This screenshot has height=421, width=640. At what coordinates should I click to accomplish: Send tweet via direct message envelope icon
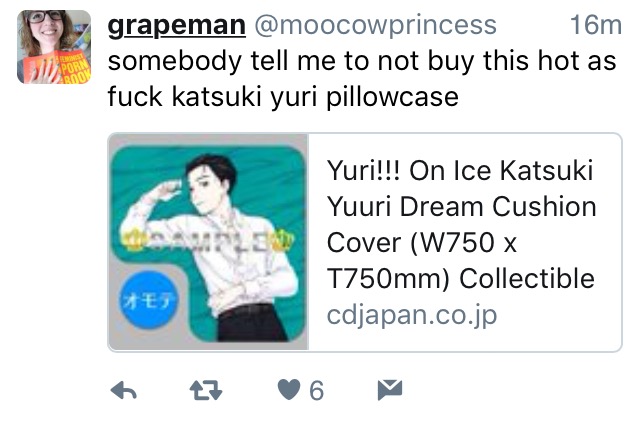tap(390, 389)
